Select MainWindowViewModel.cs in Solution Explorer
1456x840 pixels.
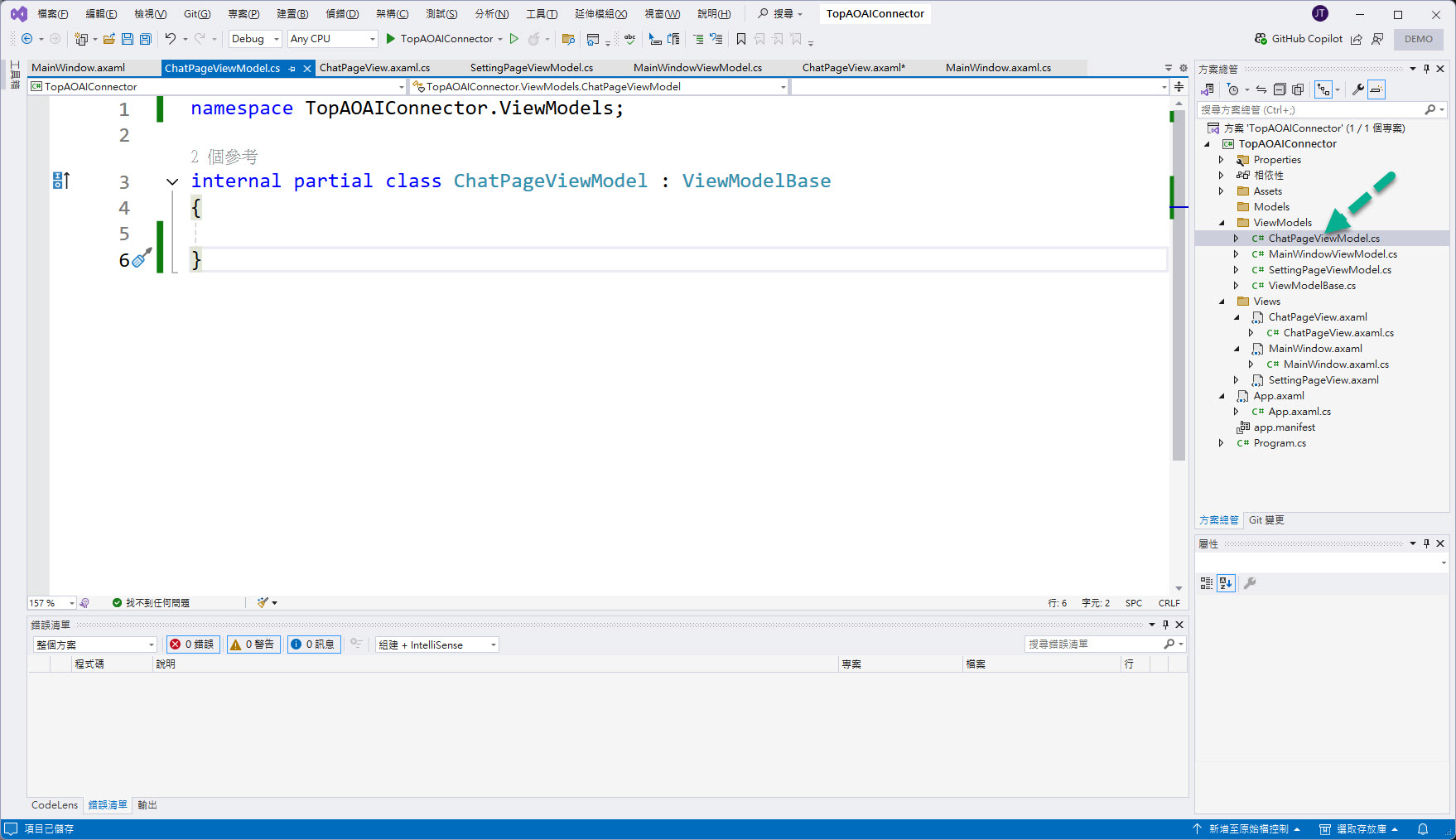1333,254
